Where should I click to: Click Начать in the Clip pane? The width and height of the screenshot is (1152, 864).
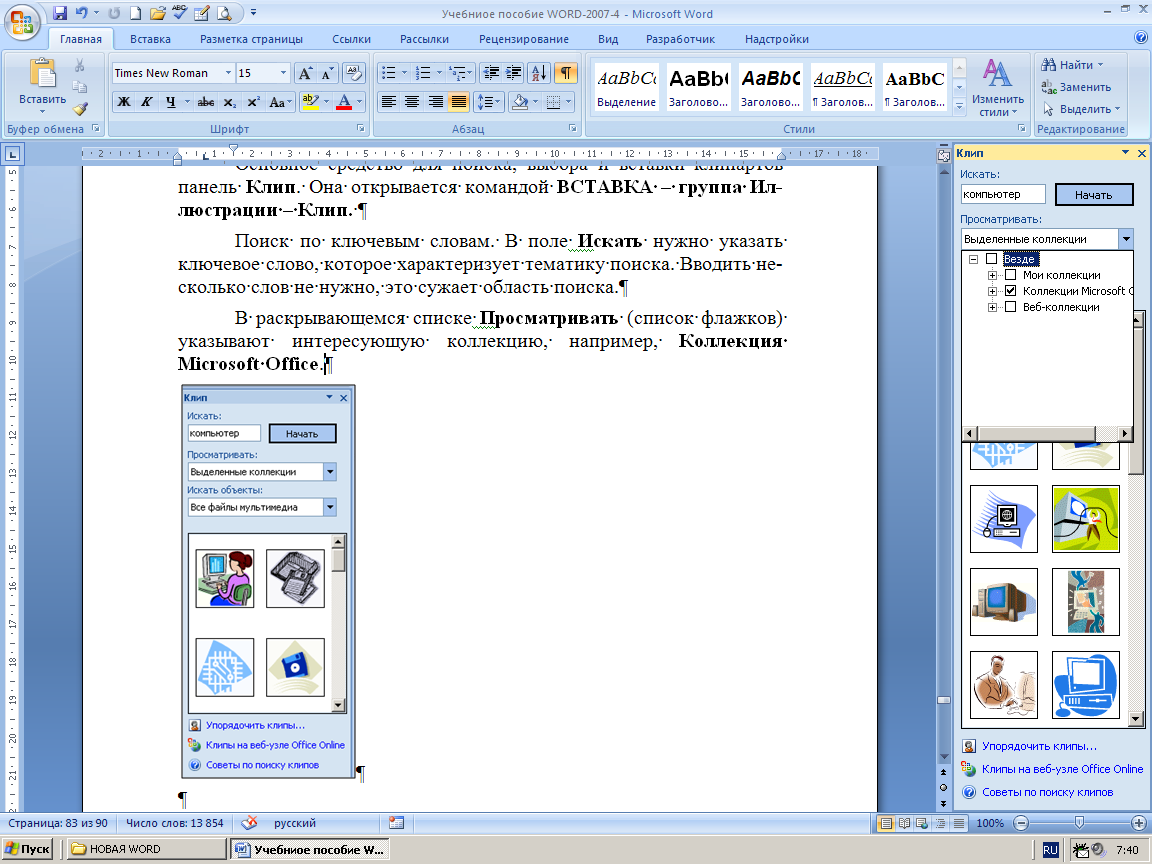(x=1093, y=195)
